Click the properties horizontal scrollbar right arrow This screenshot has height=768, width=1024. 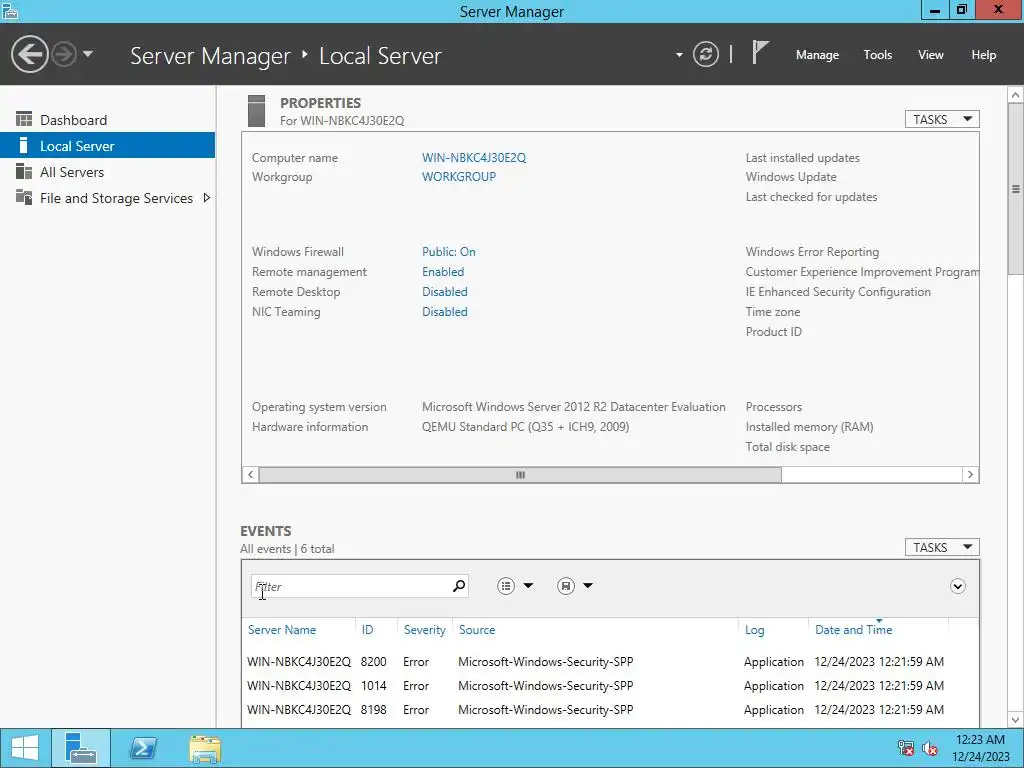(970, 475)
